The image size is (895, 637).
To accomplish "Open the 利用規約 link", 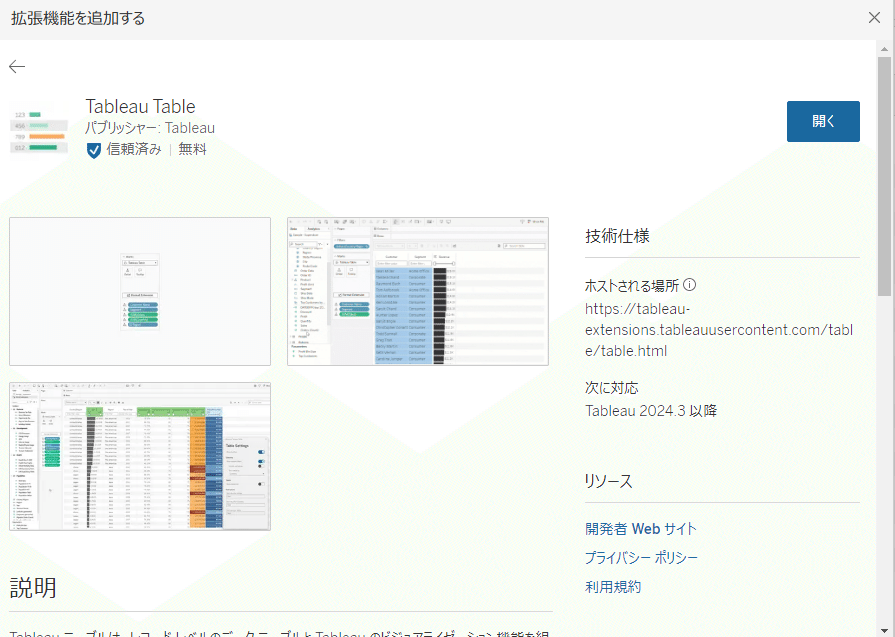I will pyautogui.click(x=613, y=587).
